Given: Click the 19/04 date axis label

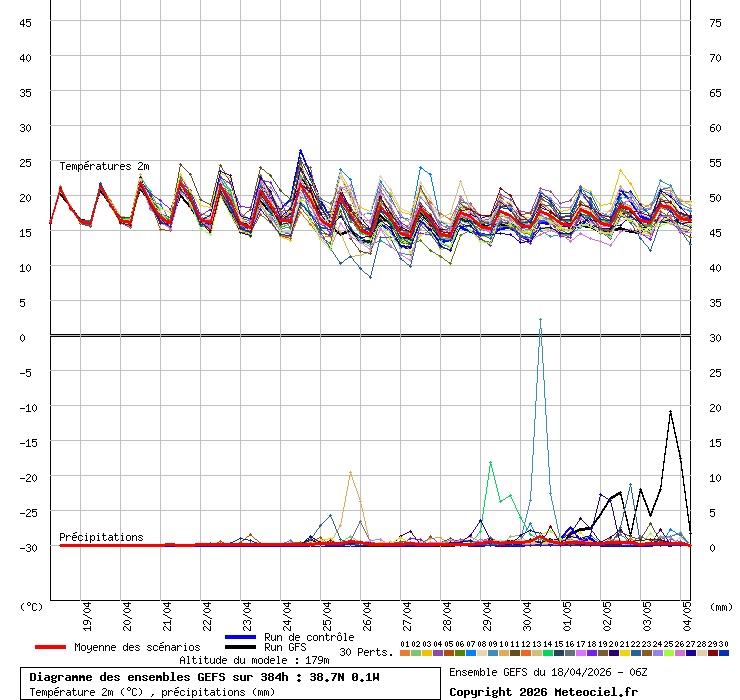Looking at the screenshot, I should point(88,612).
